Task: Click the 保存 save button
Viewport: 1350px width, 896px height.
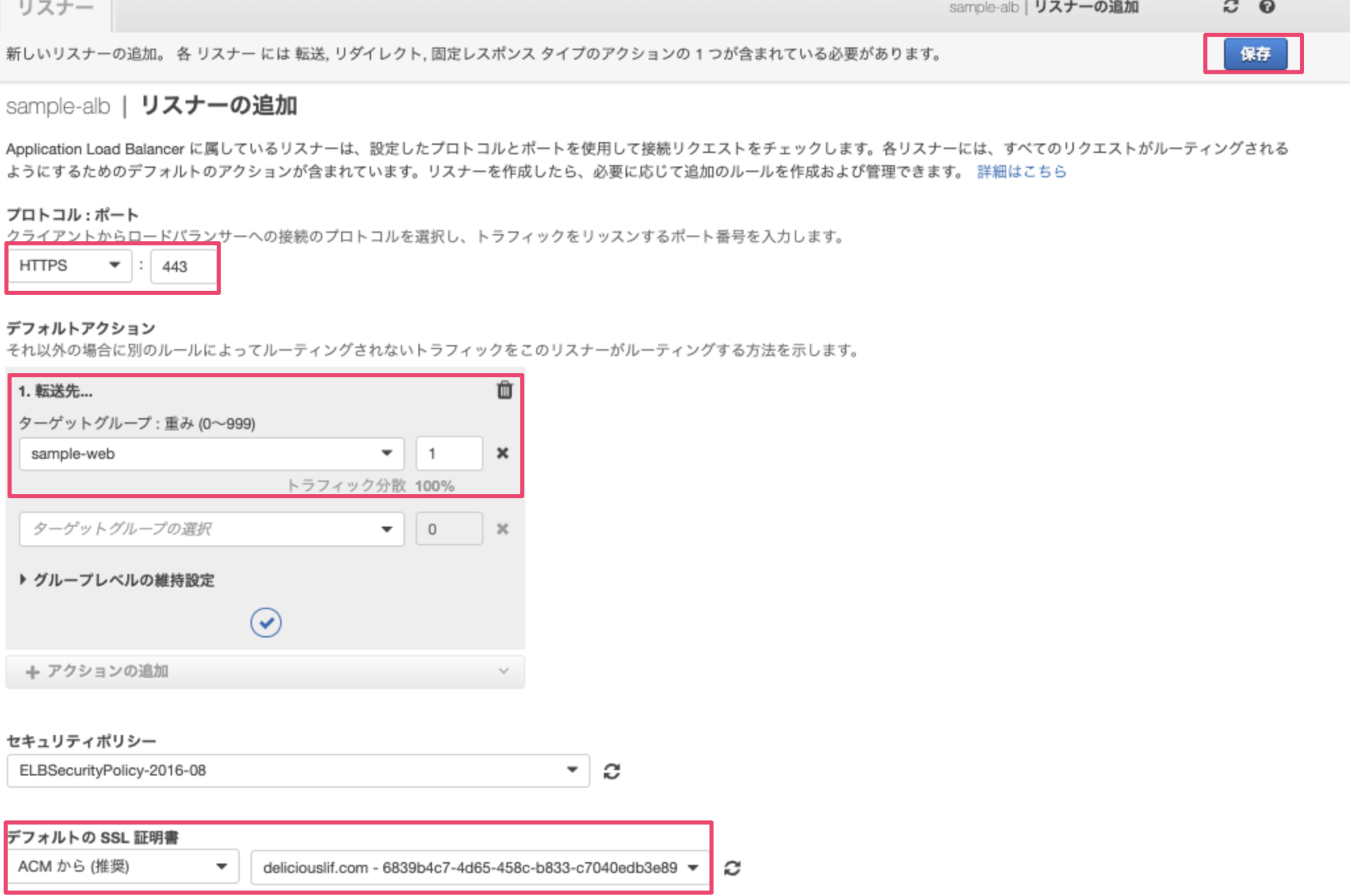Action: (x=1255, y=54)
